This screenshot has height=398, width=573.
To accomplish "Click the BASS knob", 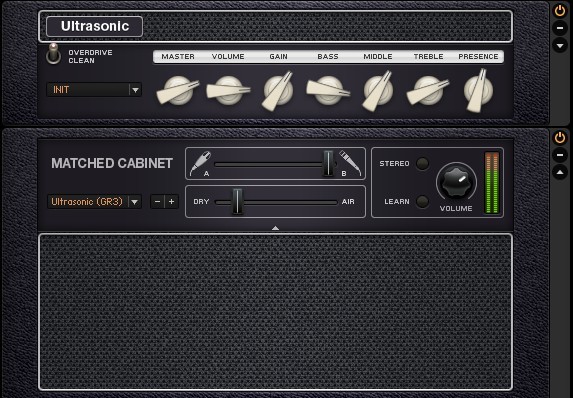I will pos(328,91).
